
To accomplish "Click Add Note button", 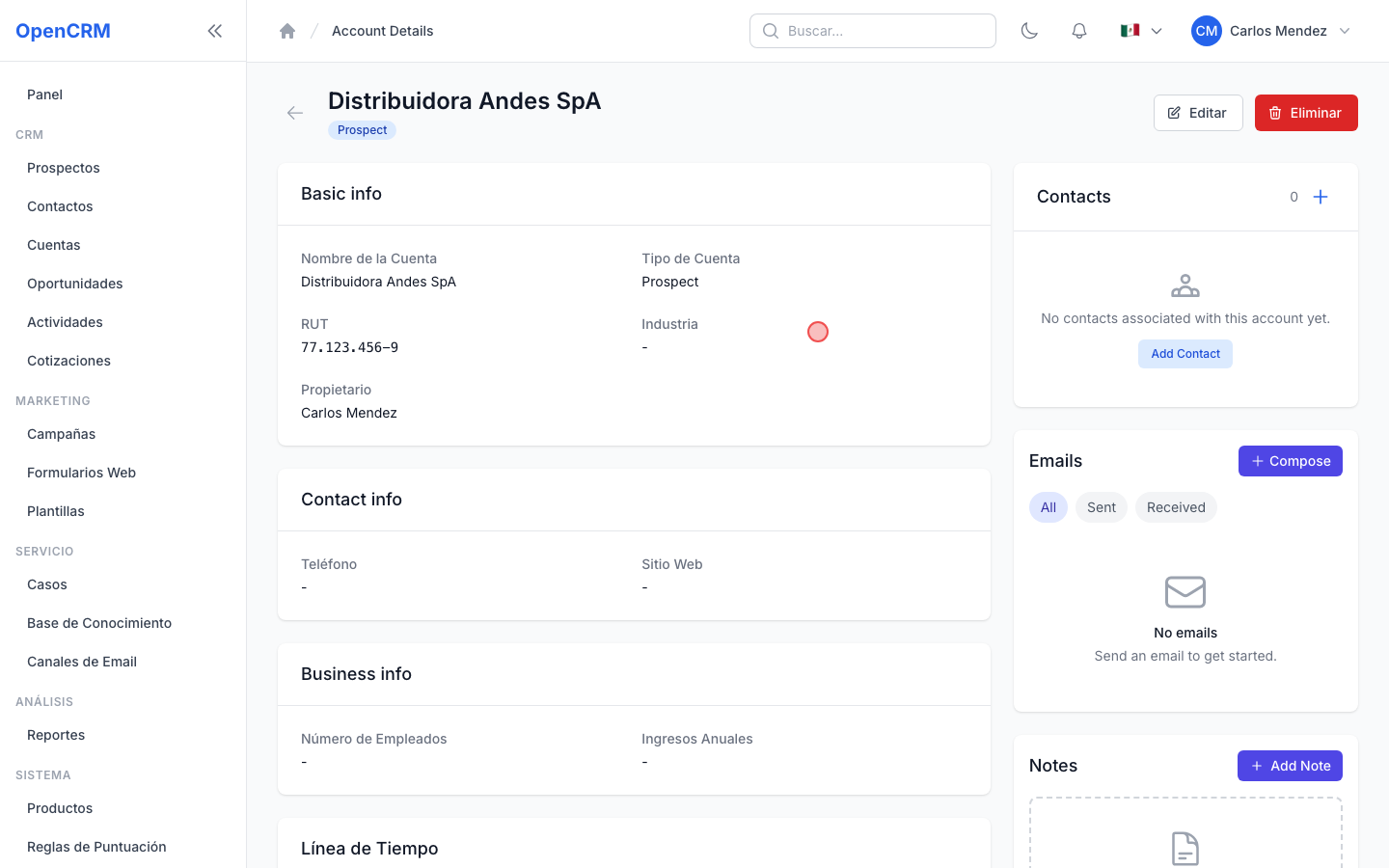I will [1290, 766].
